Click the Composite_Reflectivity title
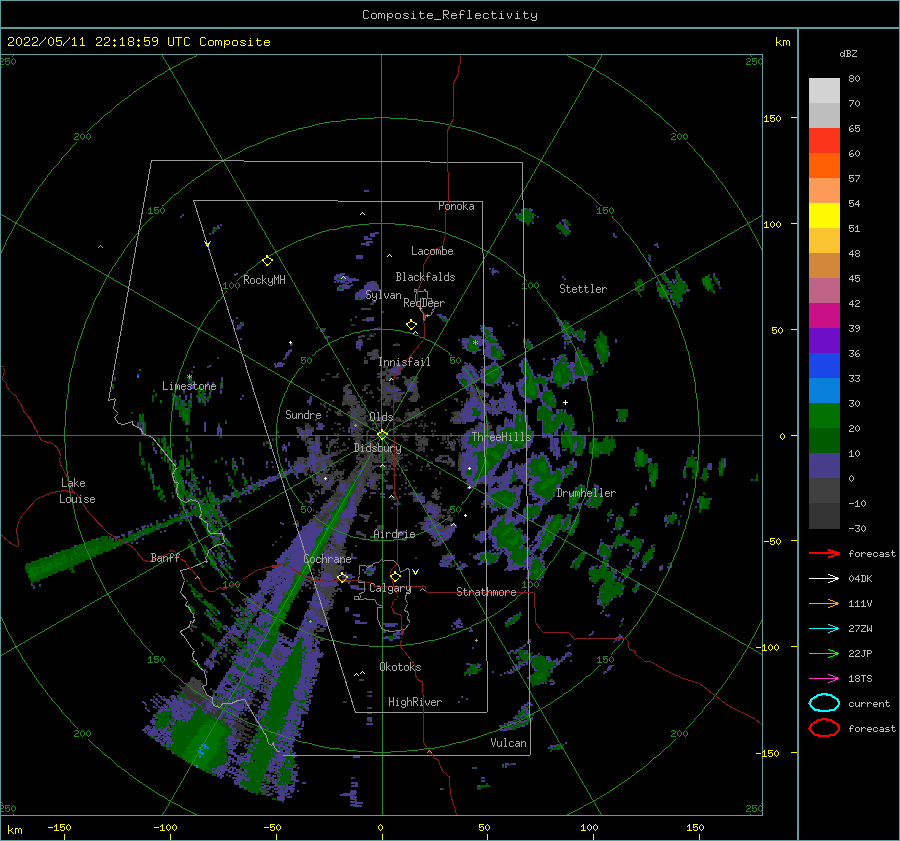This screenshot has height=841, width=900. (x=449, y=15)
